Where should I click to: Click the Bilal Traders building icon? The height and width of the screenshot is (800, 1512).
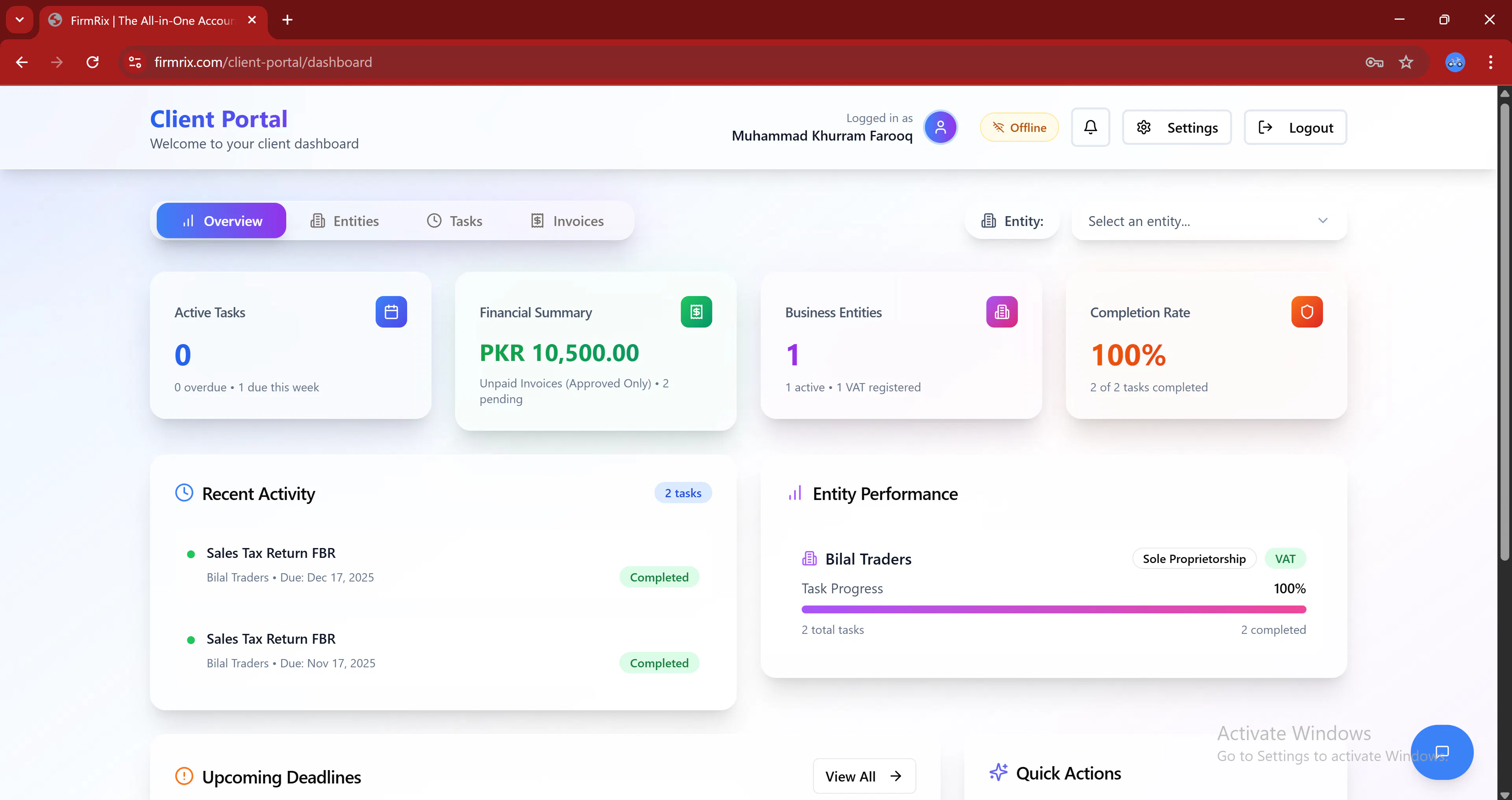(x=810, y=559)
